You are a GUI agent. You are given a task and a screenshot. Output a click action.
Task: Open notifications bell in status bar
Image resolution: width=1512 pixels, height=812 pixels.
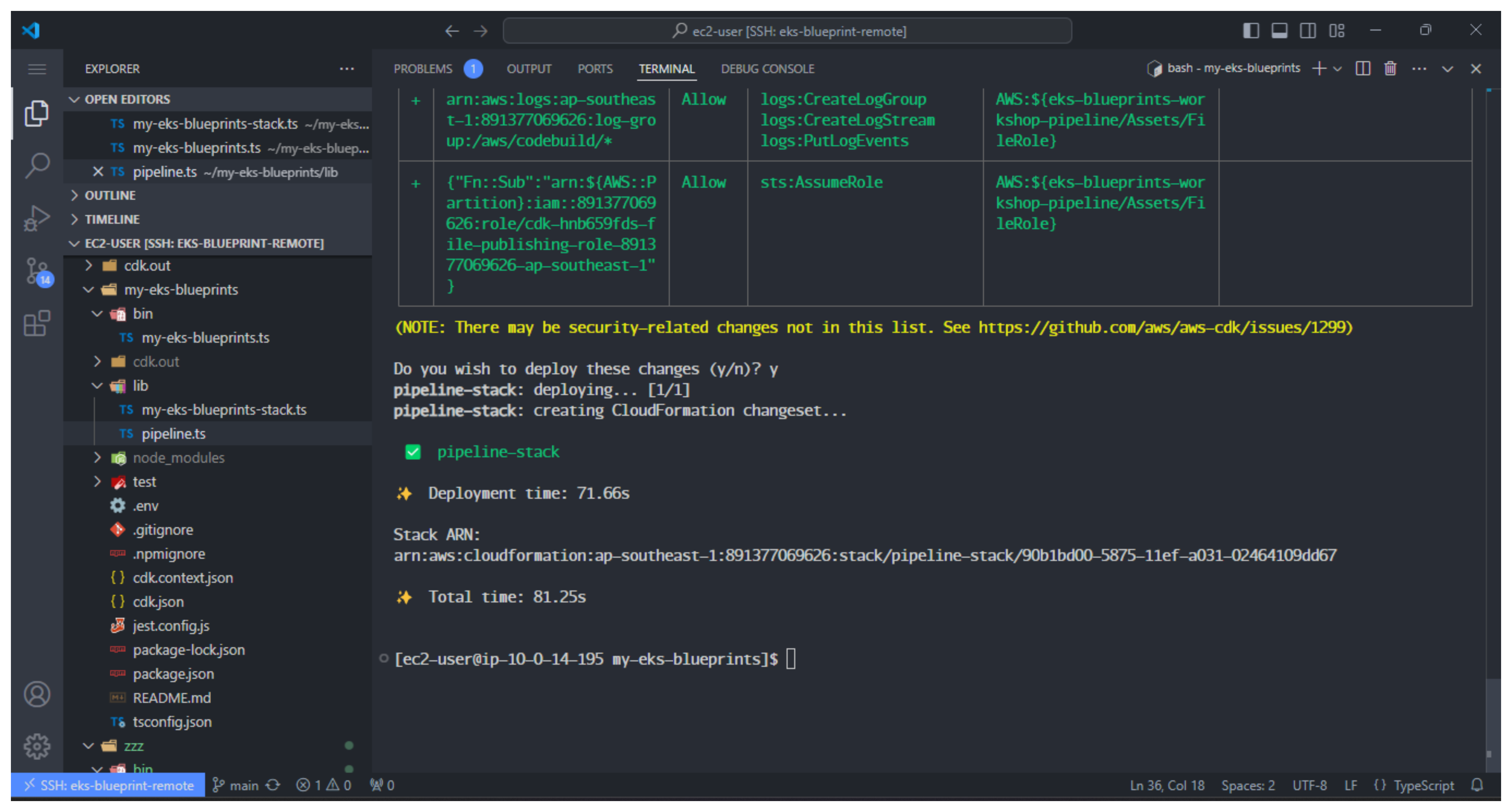point(1477,785)
